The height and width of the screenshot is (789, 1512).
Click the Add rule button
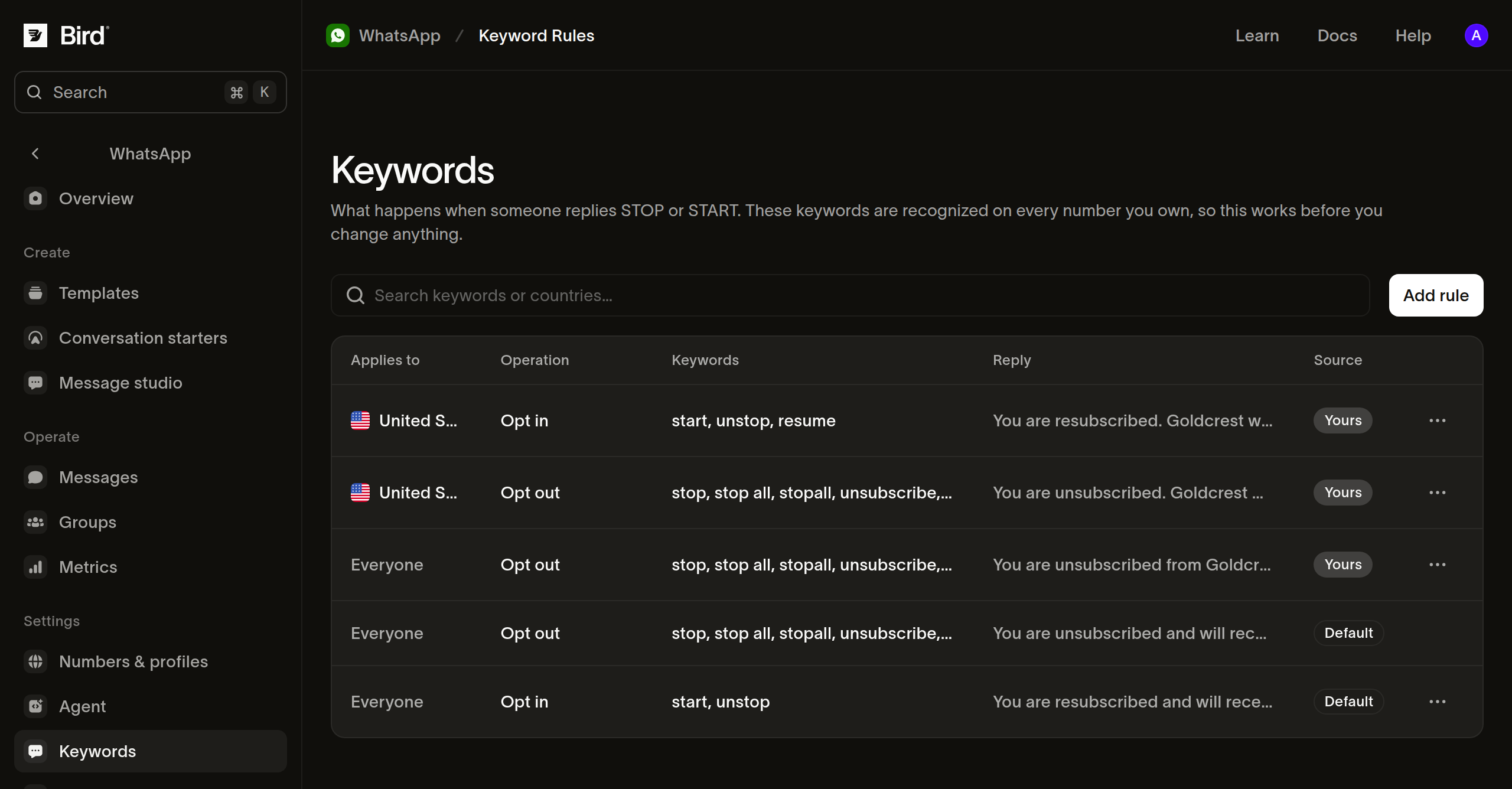coord(1436,295)
